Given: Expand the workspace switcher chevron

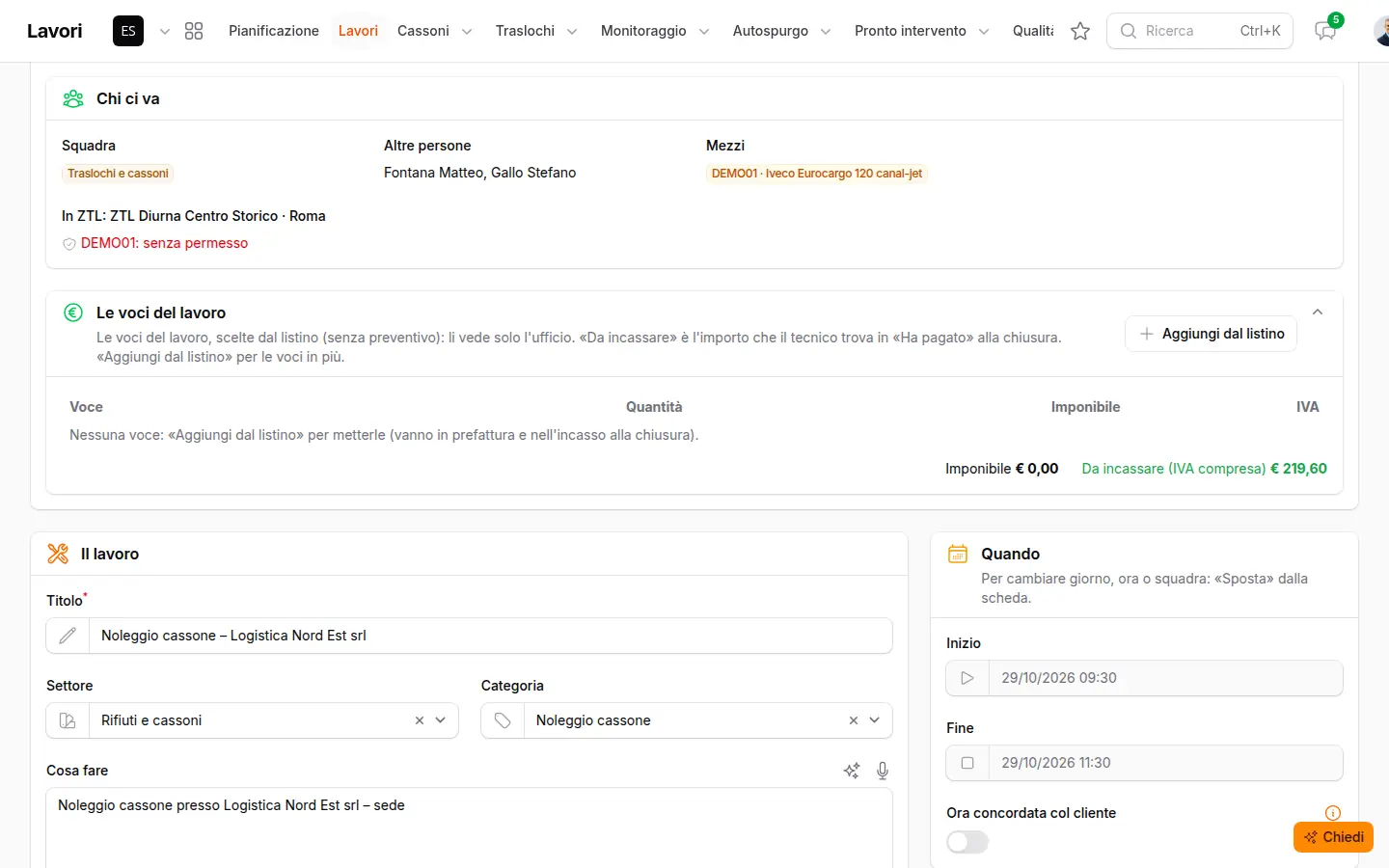Looking at the screenshot, I should (x=165, y=31).
